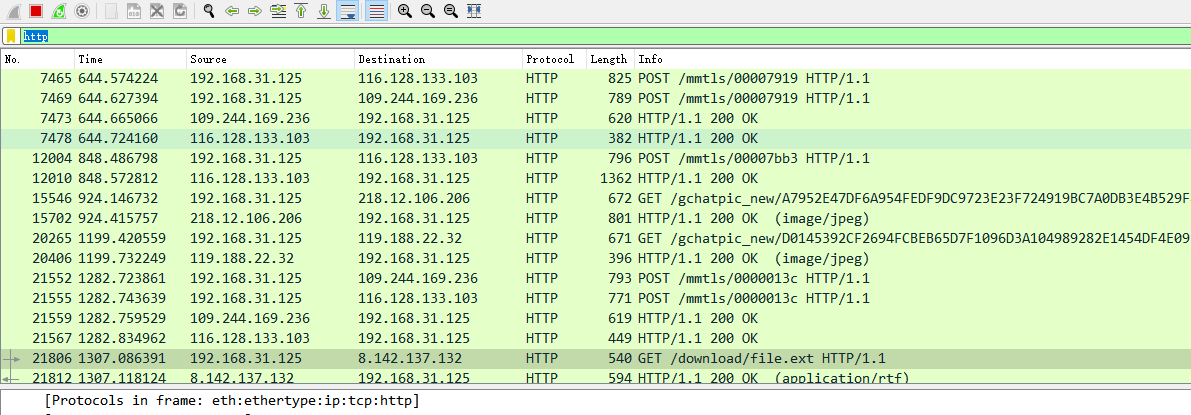Toggle packet list colorization
This screenshot has height=415, width=1191.
375,11
